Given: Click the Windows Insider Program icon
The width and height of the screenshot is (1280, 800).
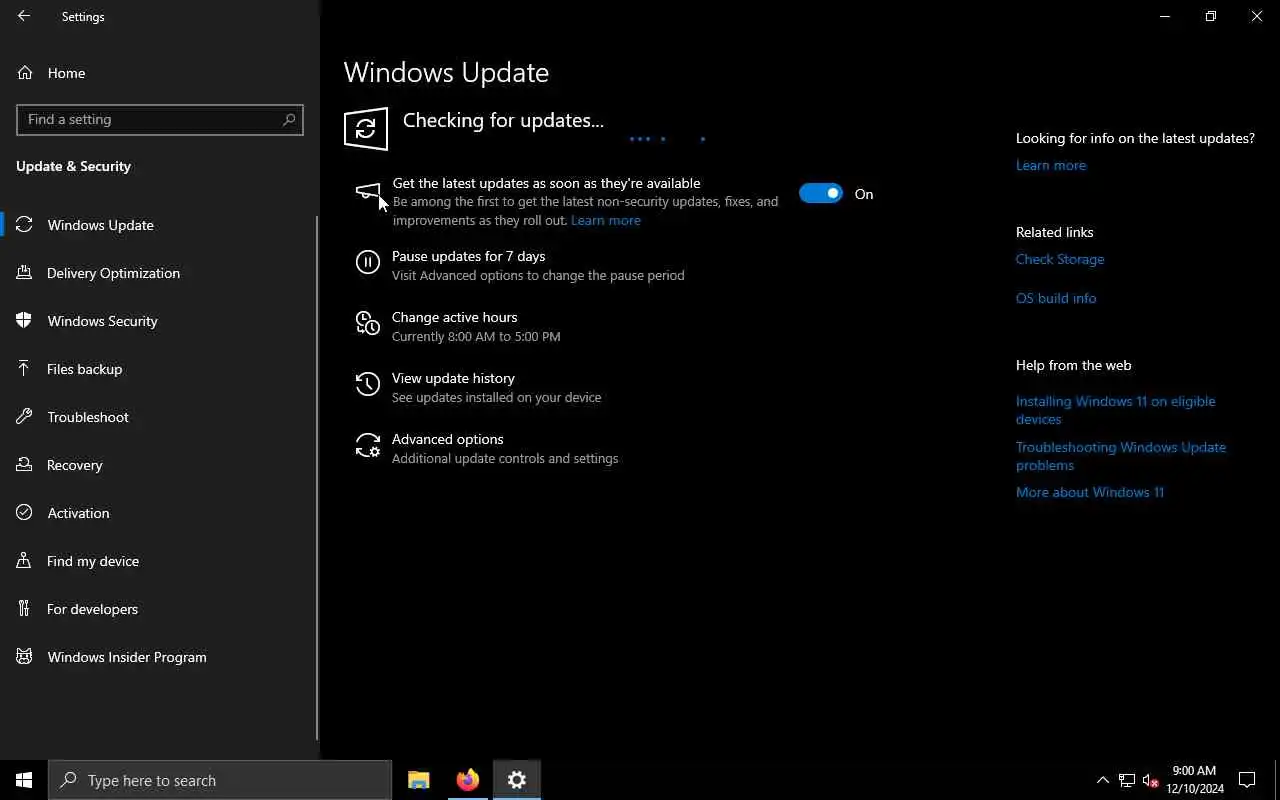Looking at the screenshot, I should click(24, 657).
